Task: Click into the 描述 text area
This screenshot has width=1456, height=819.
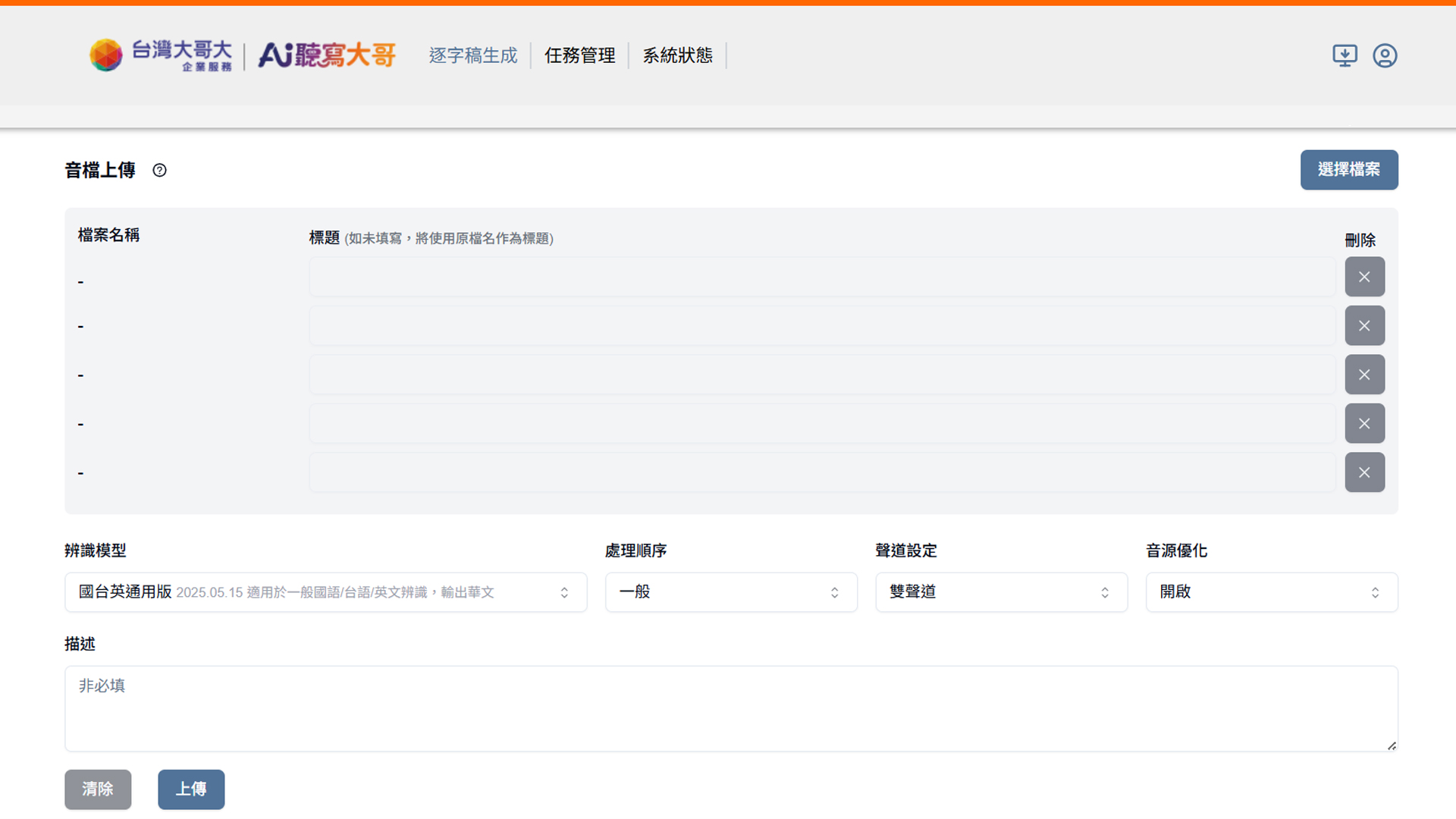Action: coord(730,709)
